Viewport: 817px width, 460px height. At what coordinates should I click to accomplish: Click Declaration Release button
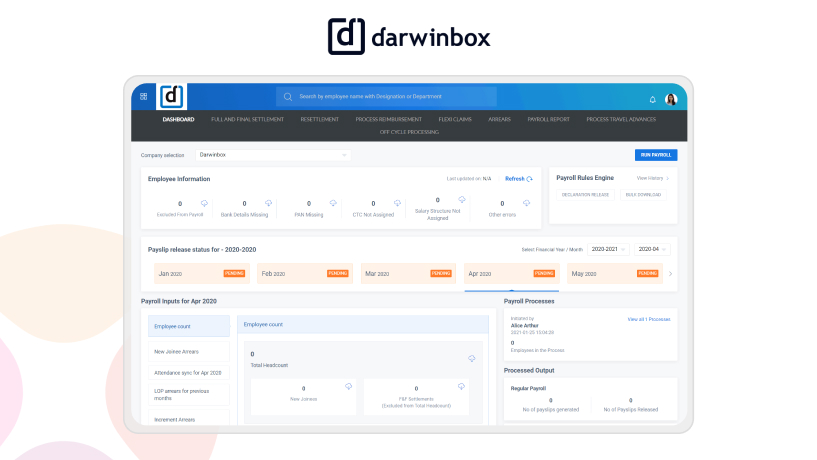pyautogui.click(x=585, y=195)
